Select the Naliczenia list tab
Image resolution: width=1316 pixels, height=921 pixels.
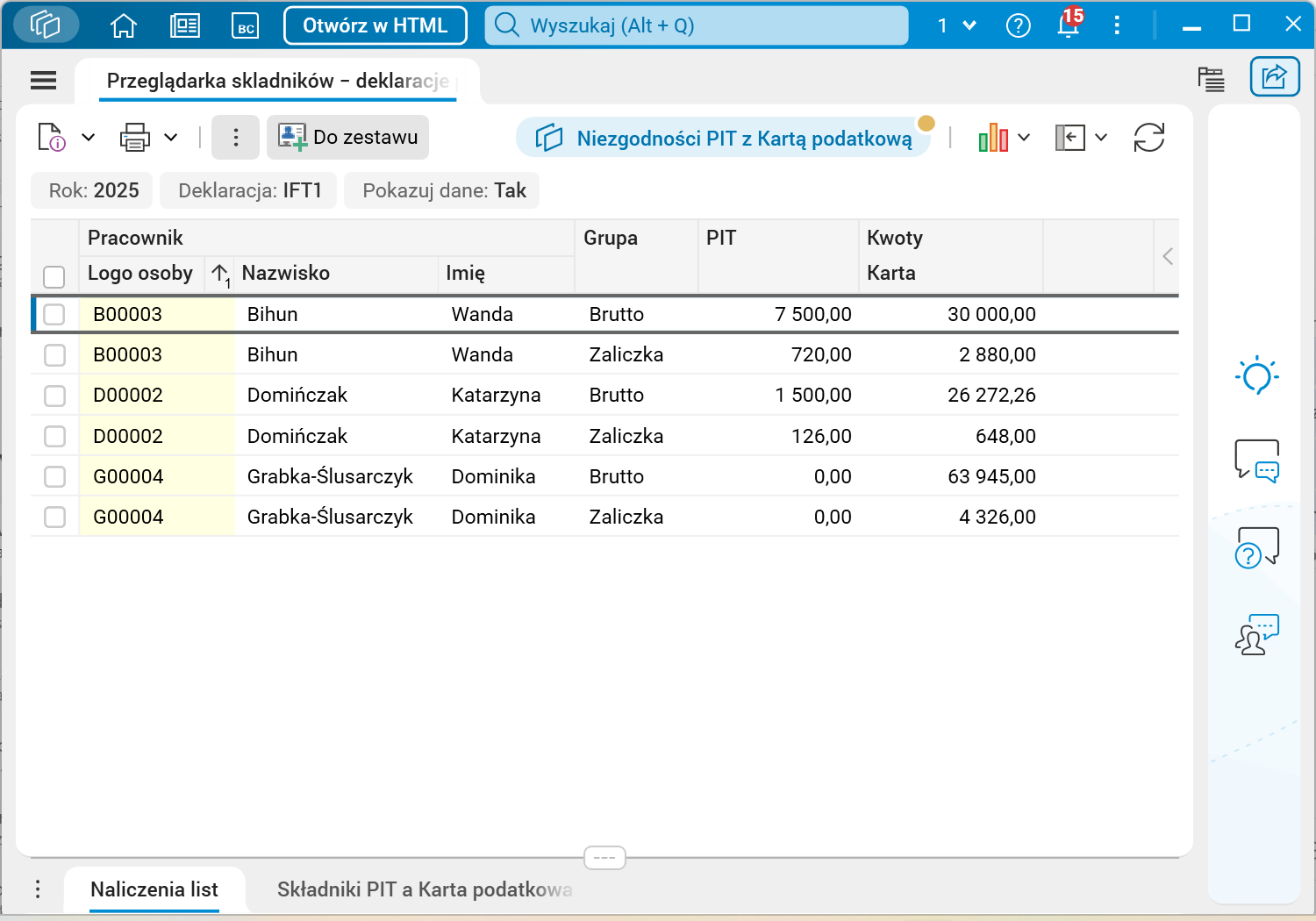coord(154,889)
